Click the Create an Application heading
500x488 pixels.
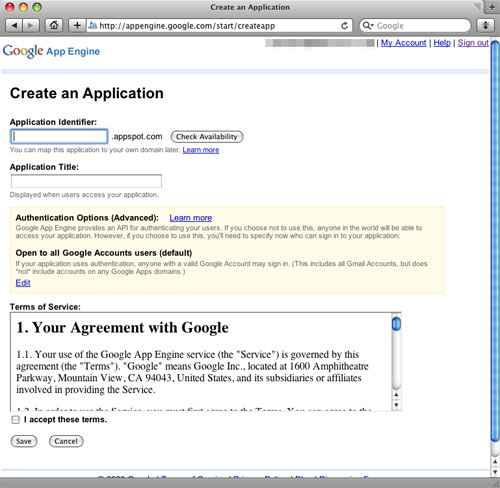coord(87,93)
